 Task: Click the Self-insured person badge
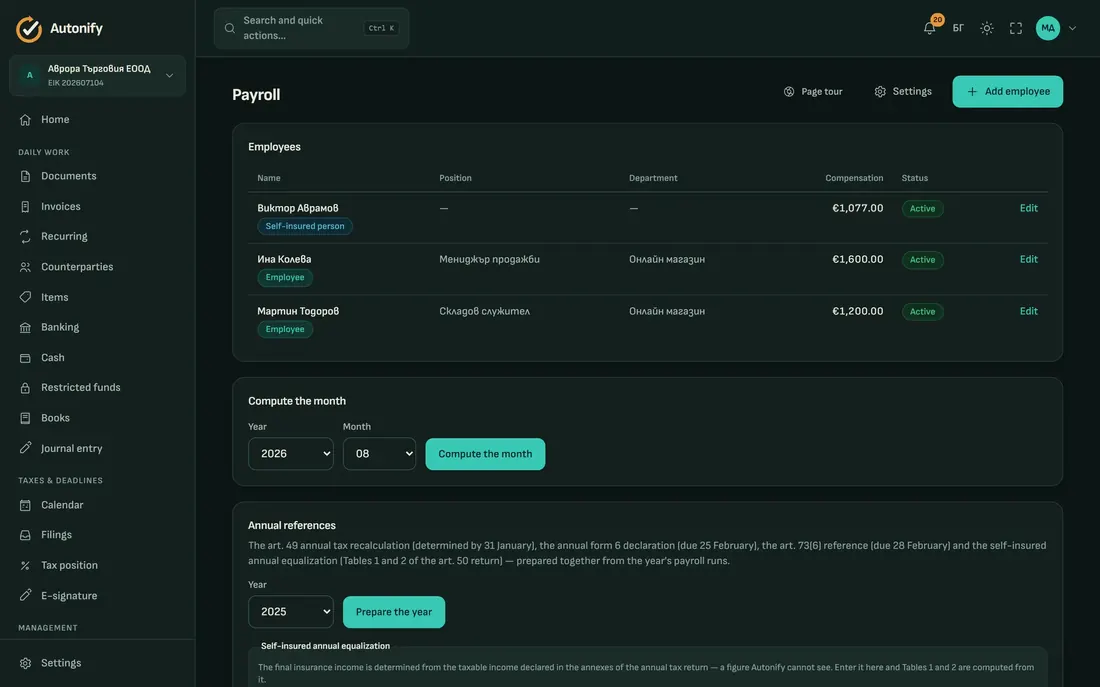(x=304, y=226)
